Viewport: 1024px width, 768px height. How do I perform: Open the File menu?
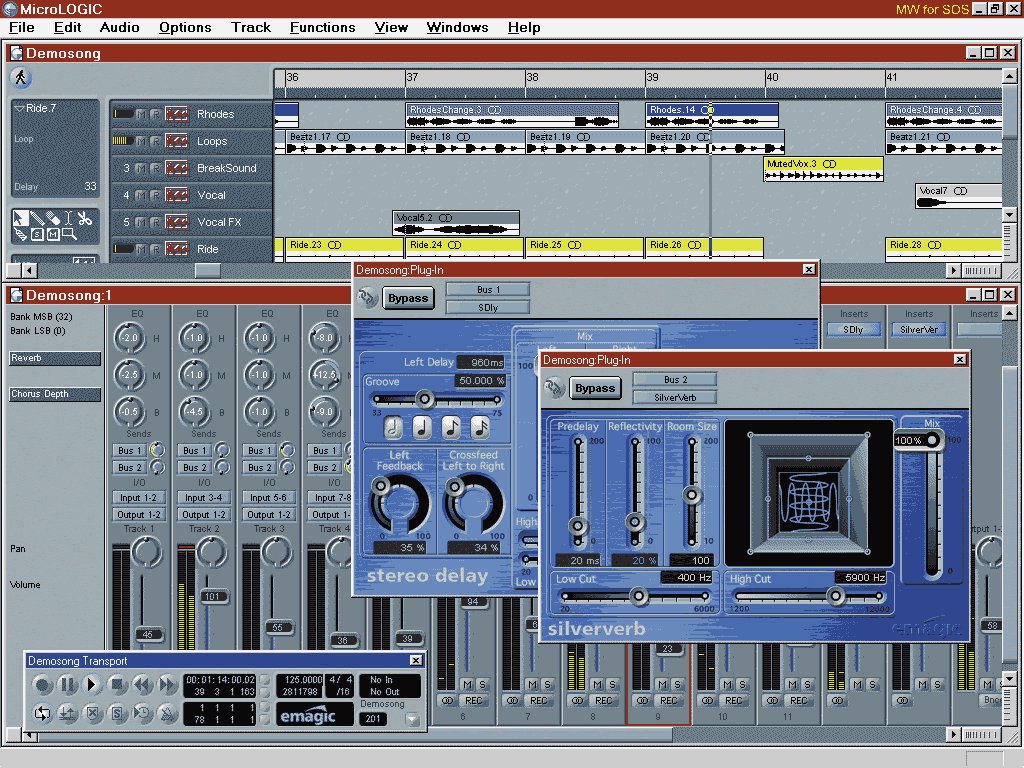point(22,27)
